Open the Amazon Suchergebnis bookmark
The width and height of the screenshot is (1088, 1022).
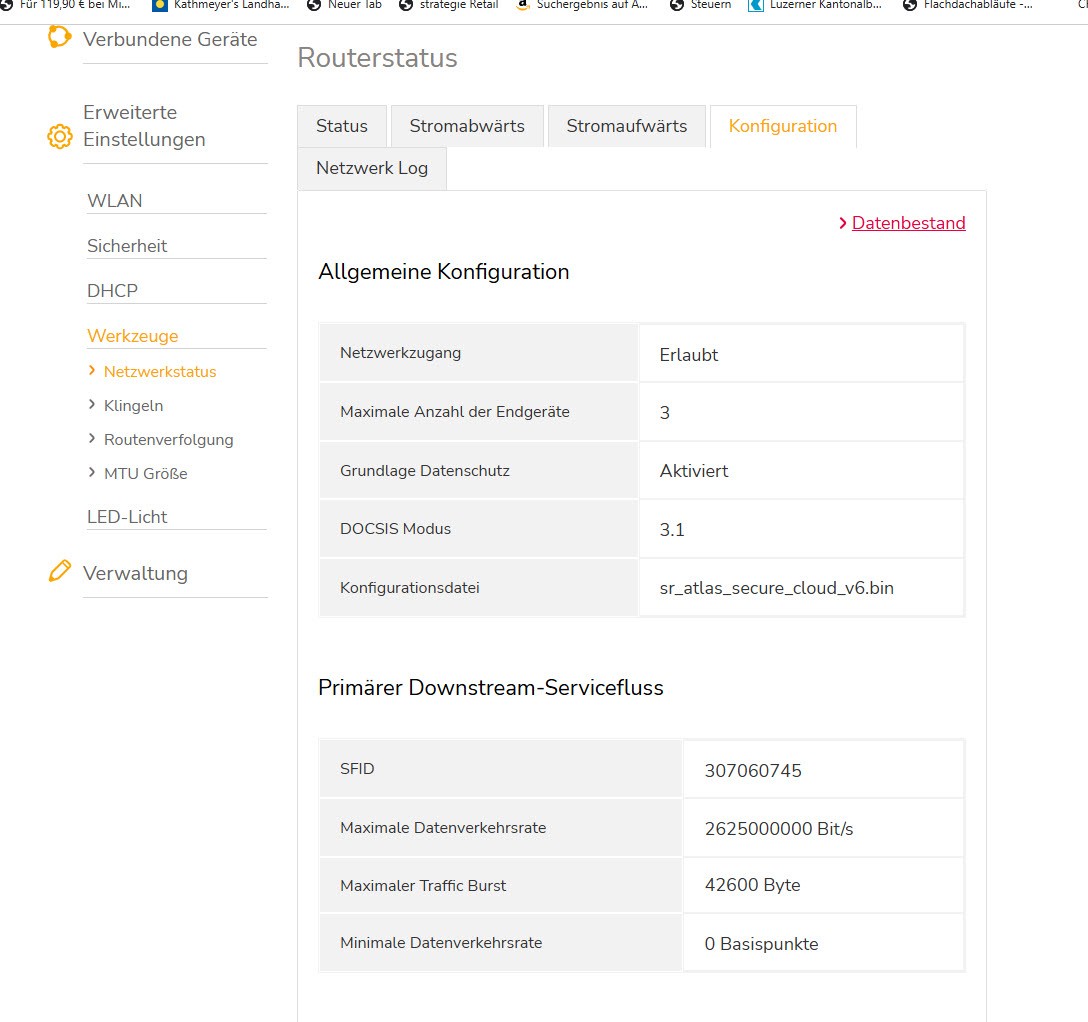(582, 5)
